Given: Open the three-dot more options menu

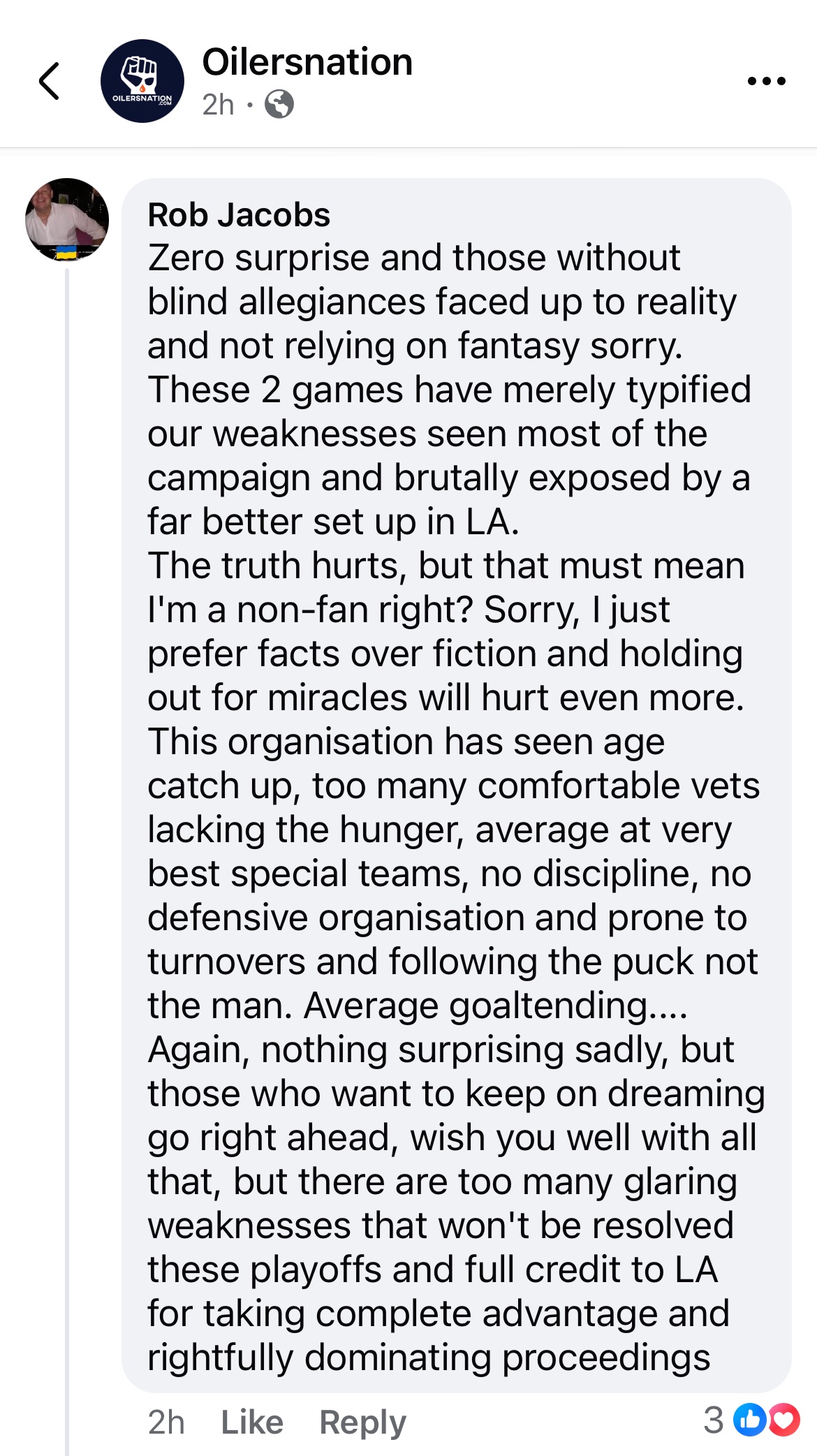Looking at the screenshot, I should pyautogui.click(x=766, y=81).
